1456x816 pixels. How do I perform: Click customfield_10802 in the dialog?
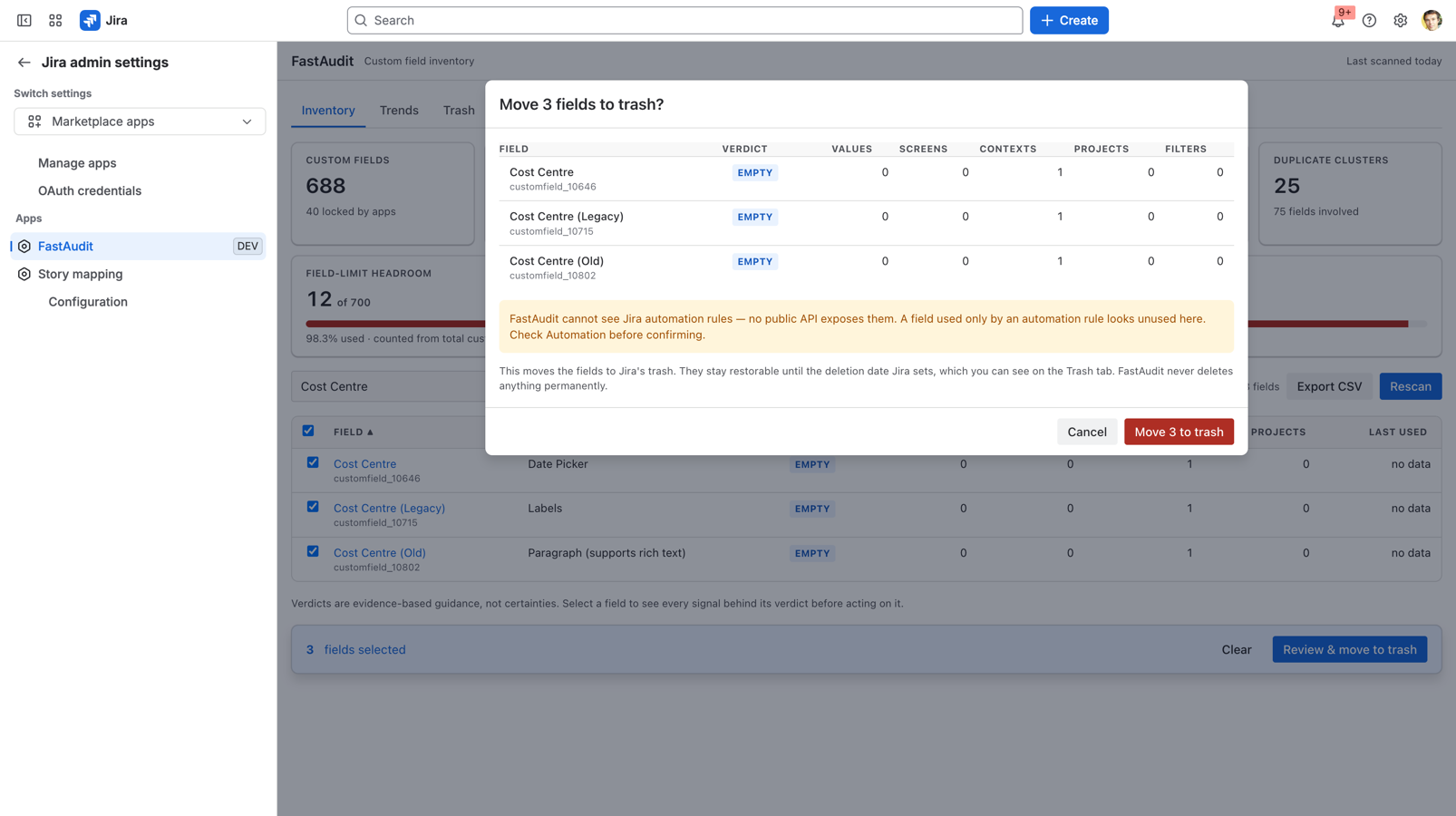pos(552,276)
